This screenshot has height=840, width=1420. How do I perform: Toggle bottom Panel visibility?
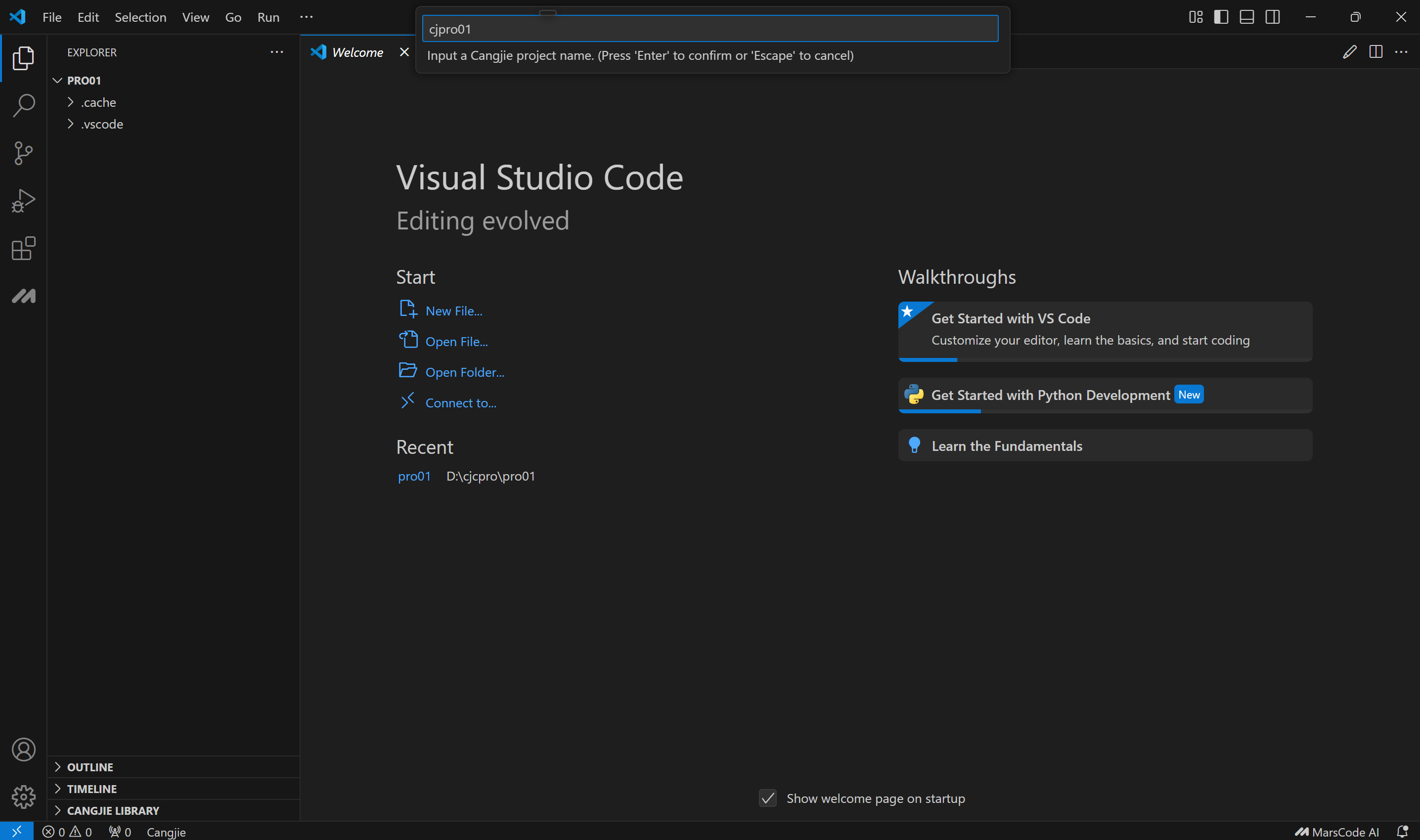[1247, 17]
